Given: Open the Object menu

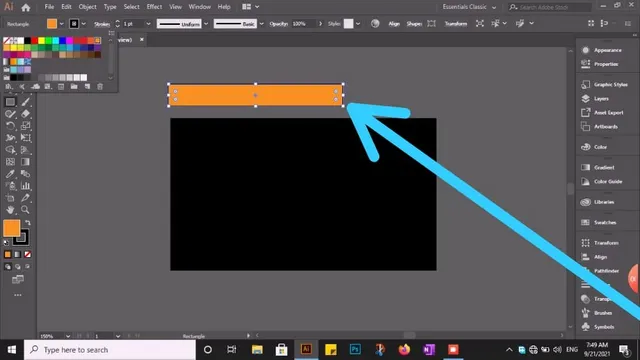Looking at the screenshot, I should point(87,7).
